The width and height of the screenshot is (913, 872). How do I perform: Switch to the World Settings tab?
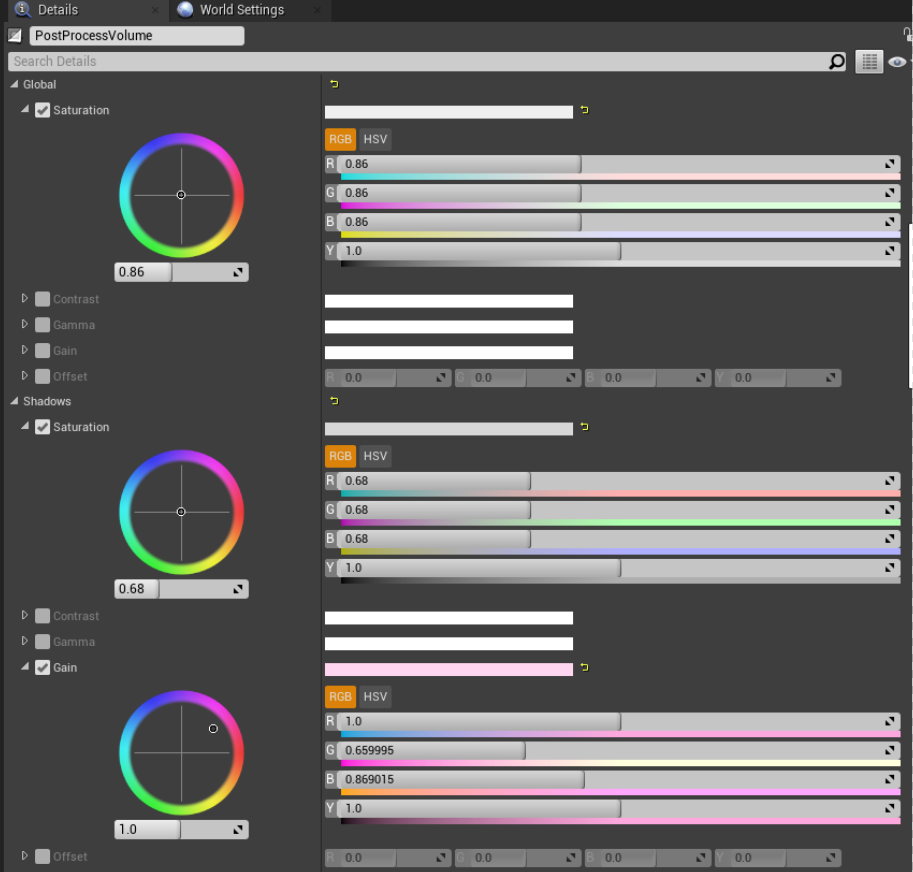point(249,10)
